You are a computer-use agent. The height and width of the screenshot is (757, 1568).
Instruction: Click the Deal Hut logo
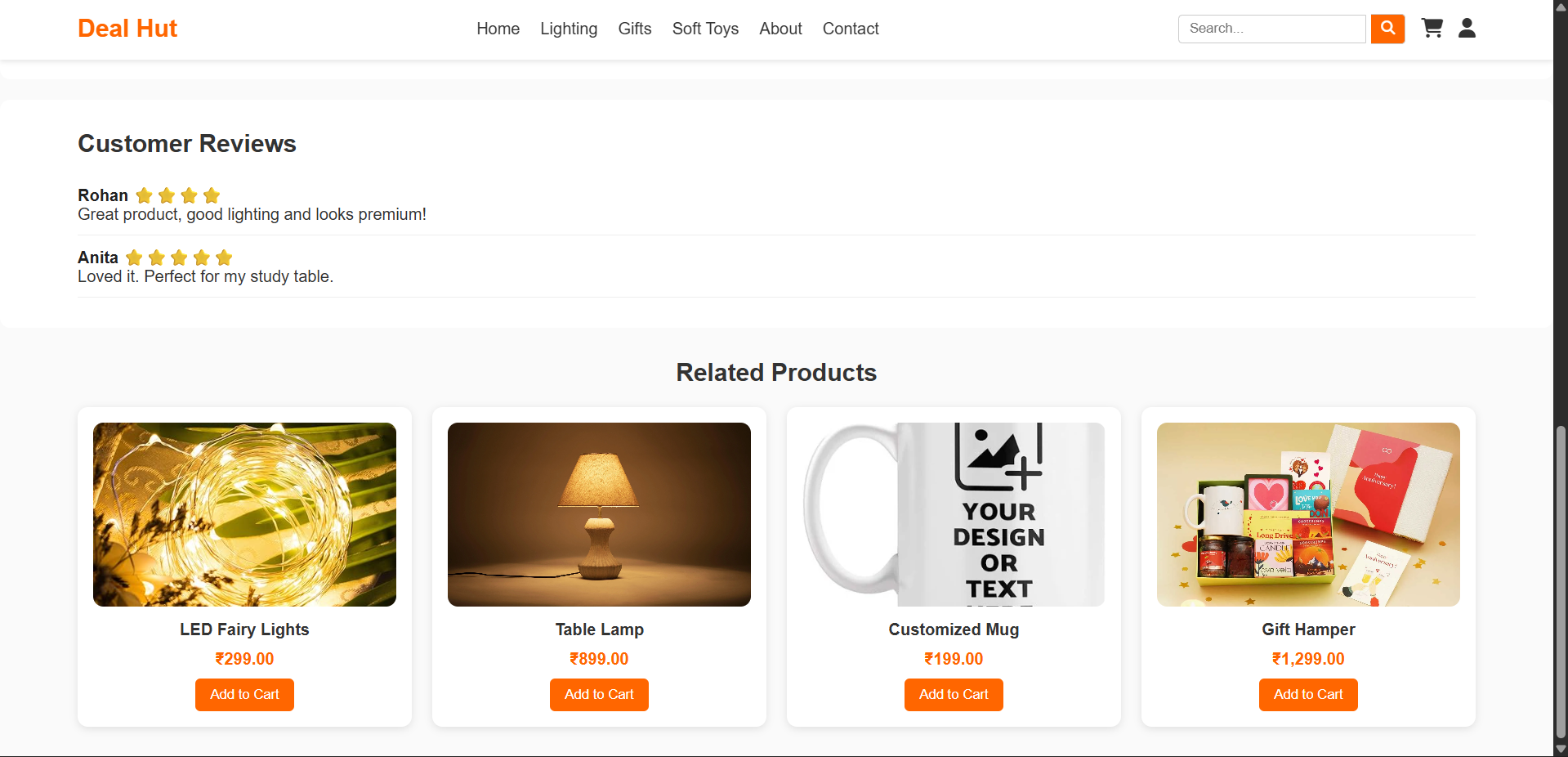[127, 29]
